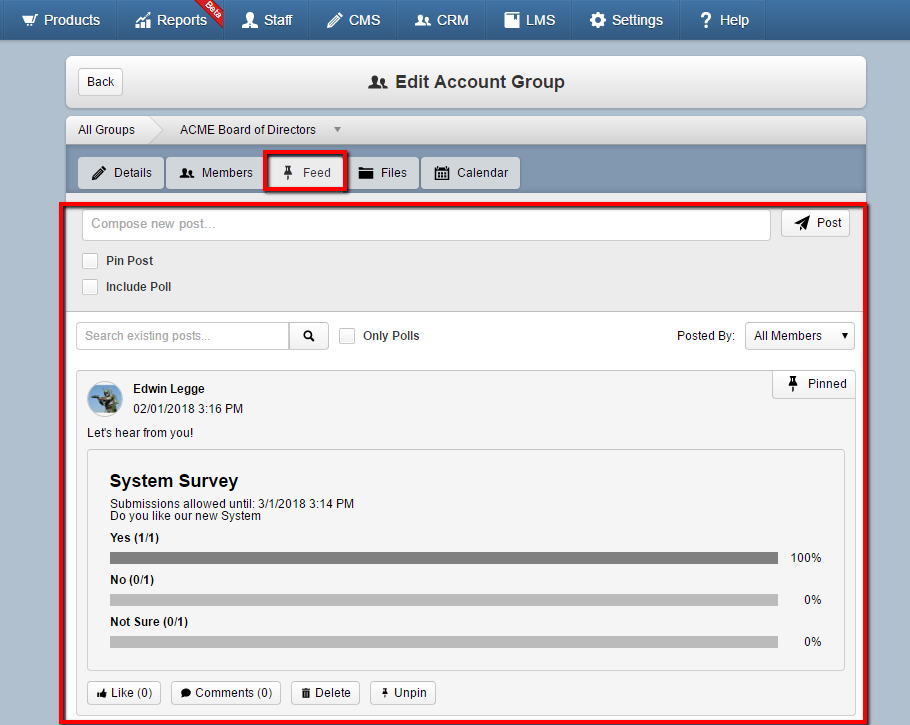
Task: Click the Not Sure poll result bar
Action: point(444,642)
